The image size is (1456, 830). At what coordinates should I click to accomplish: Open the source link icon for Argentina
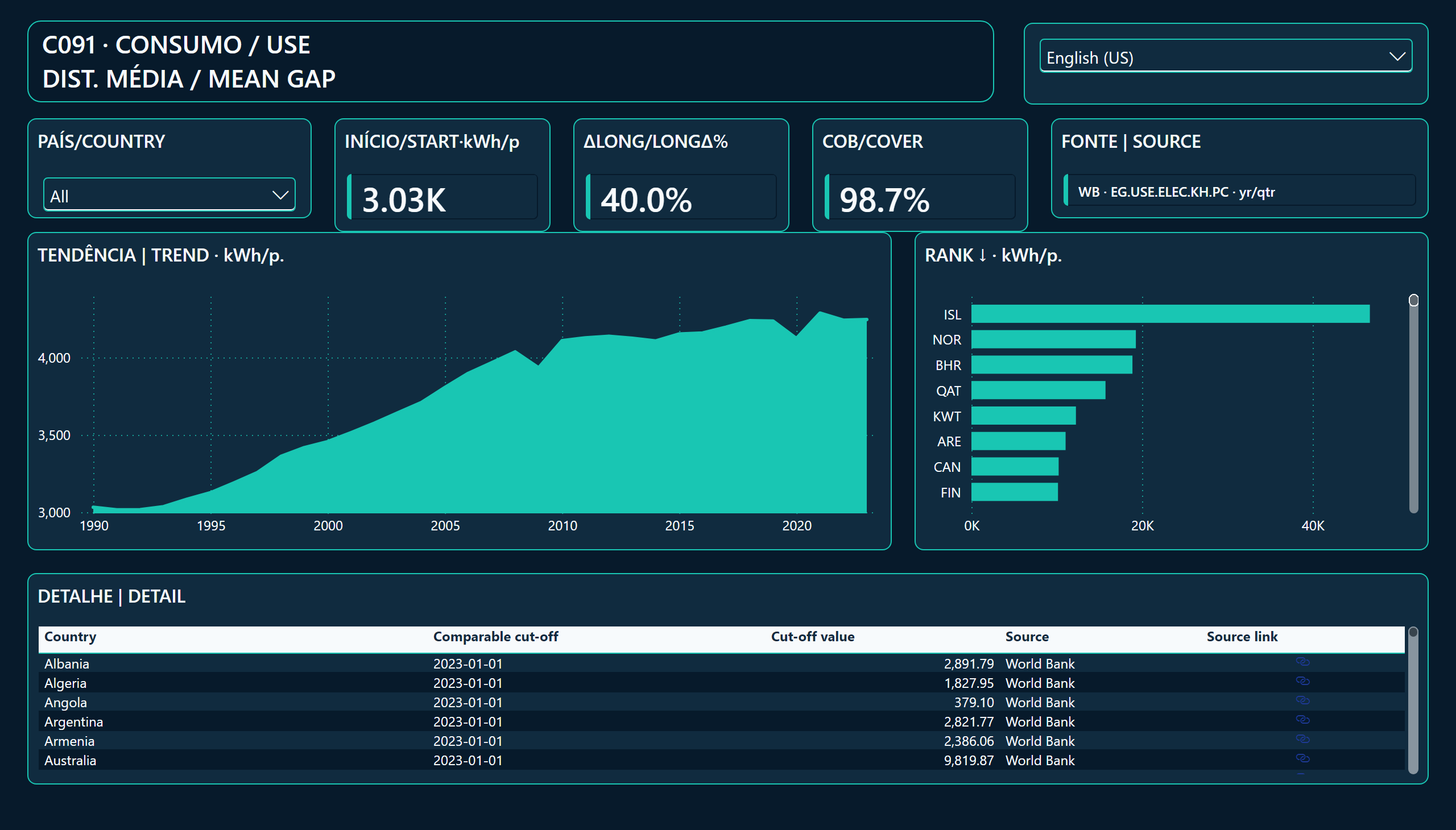1302,720
